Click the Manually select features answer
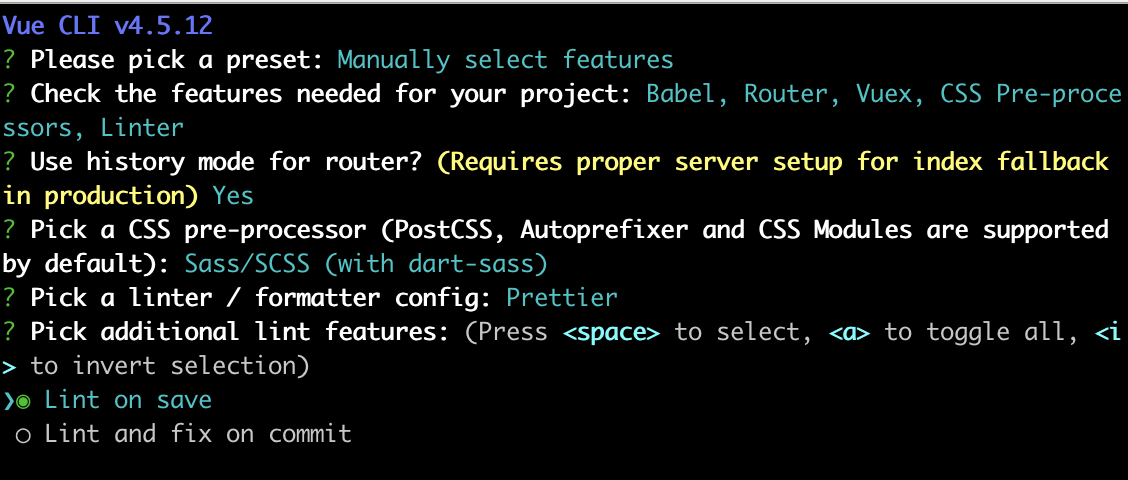Image resolution: width=1128 pixels, height=480 pixels. [506, 60]
